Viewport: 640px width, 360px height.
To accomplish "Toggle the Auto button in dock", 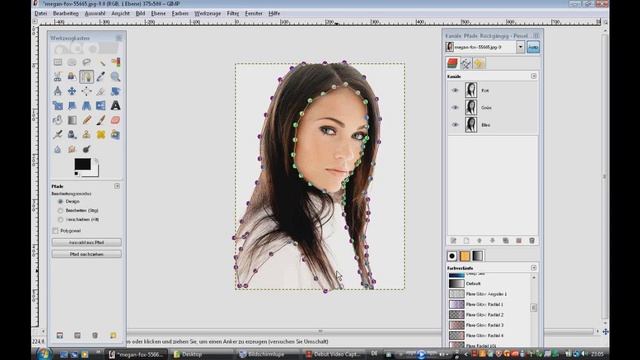I will (533, 47).
